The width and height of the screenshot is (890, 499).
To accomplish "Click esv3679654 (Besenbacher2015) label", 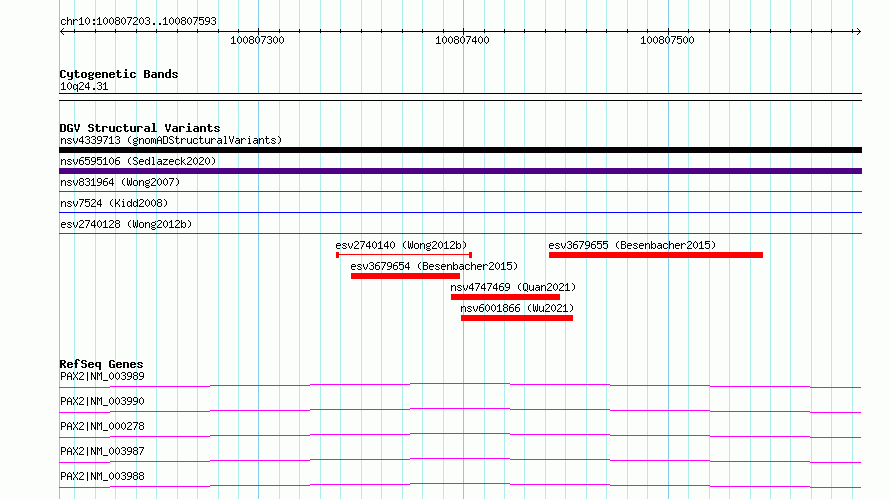I will tap(434, 266).
